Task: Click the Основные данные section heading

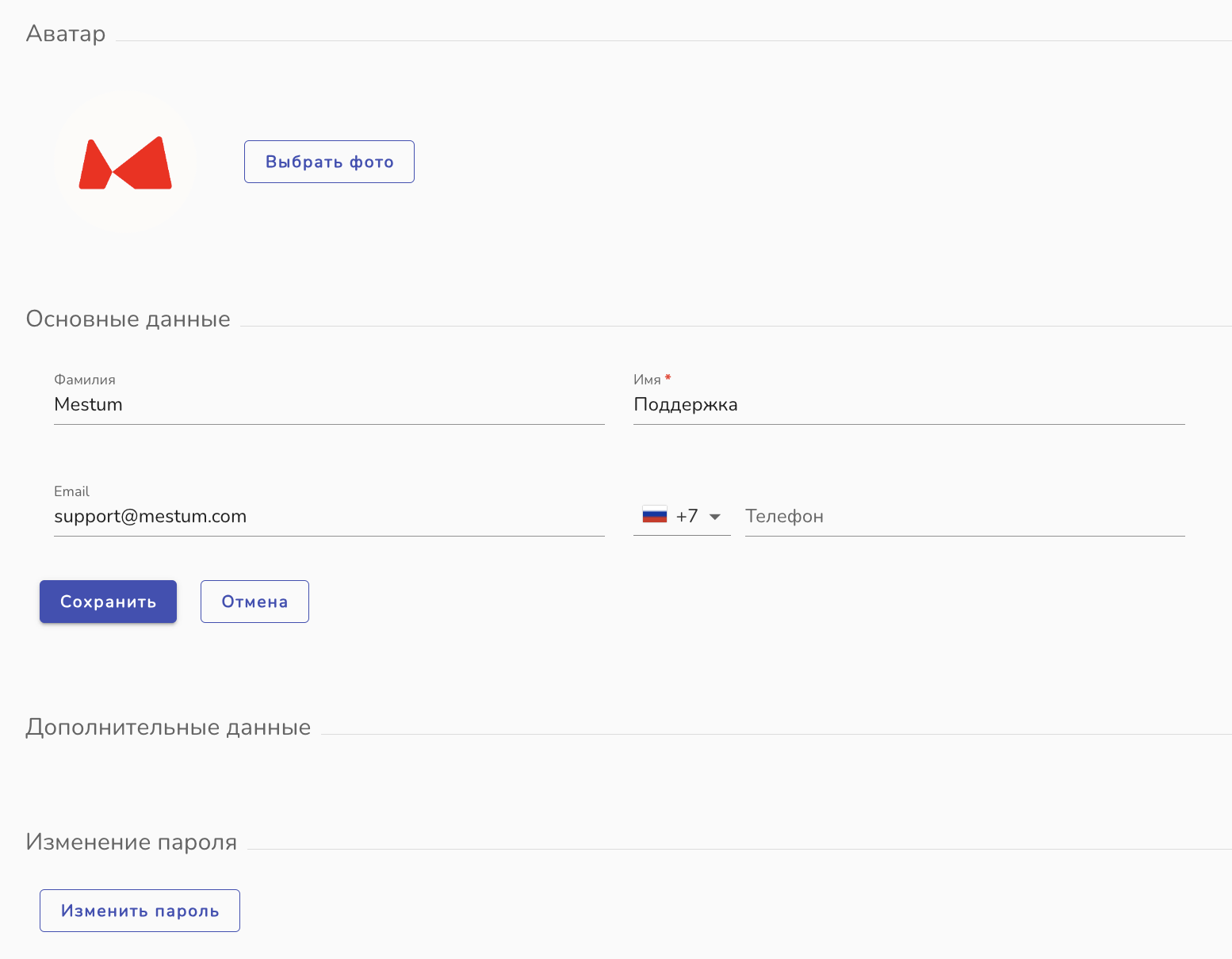Action: coord(128,319)
